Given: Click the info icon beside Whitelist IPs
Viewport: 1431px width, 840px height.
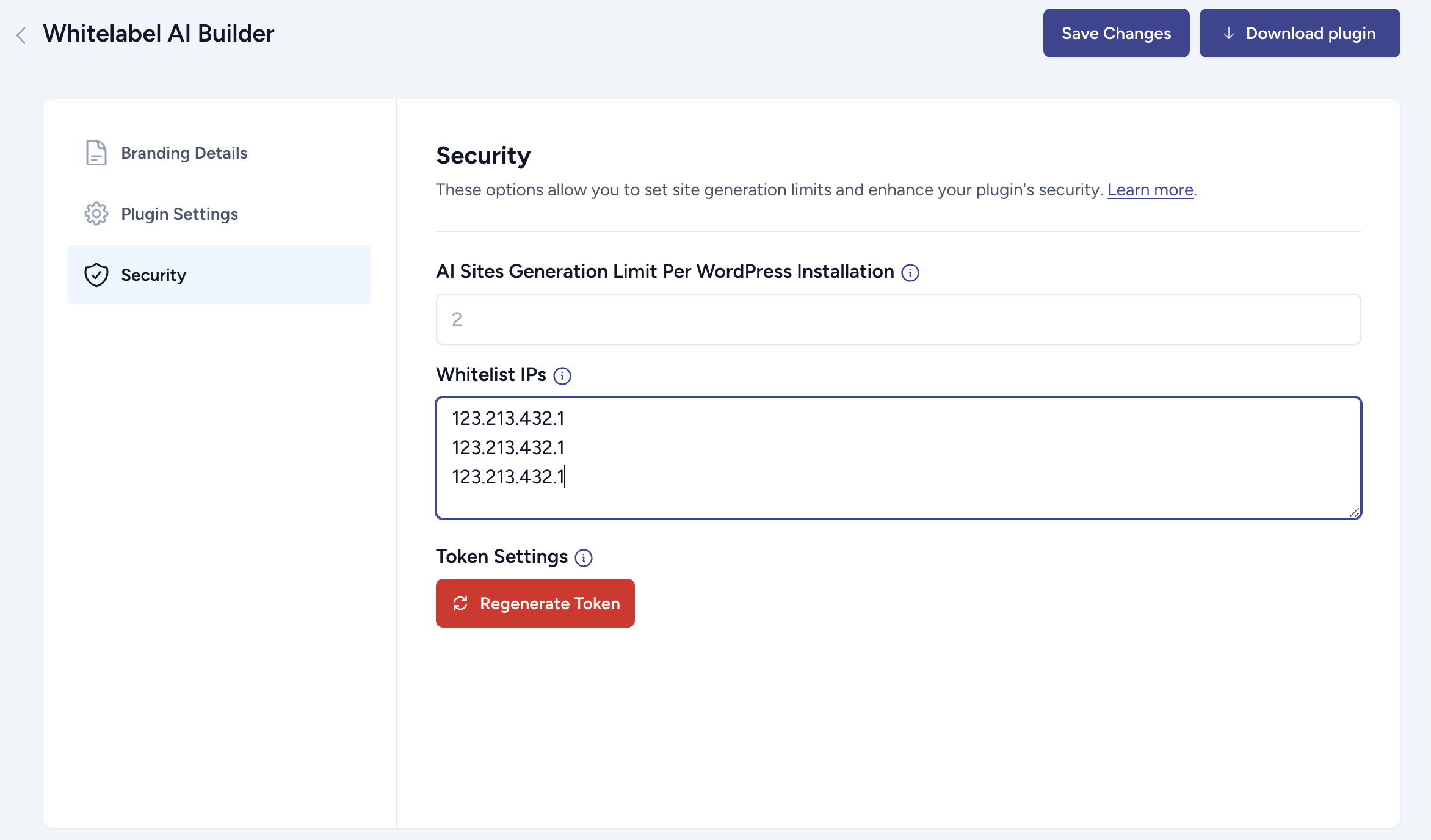Looking at the screenshot, I should [562, 376].
